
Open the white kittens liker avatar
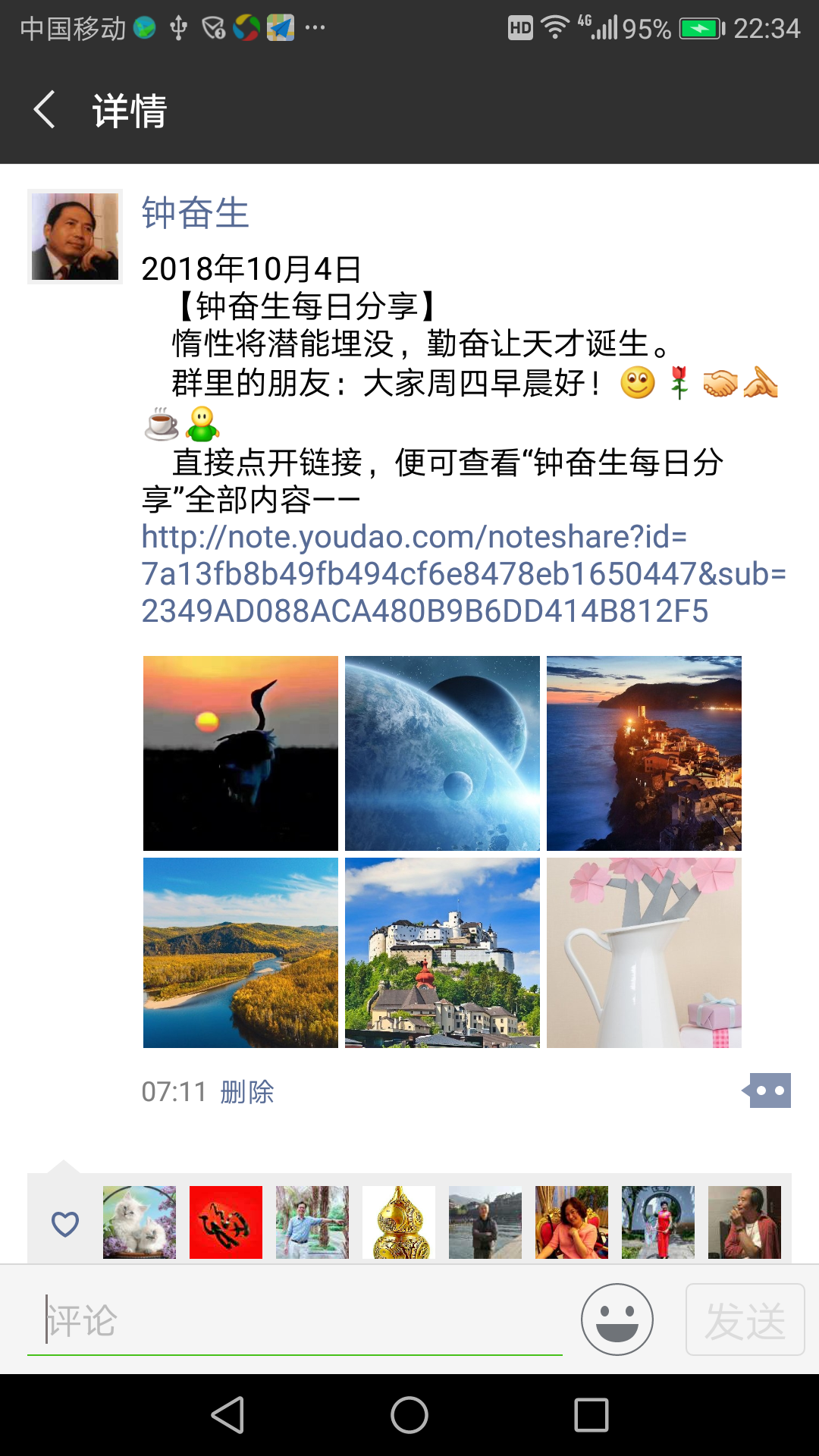coord(140,1222)
